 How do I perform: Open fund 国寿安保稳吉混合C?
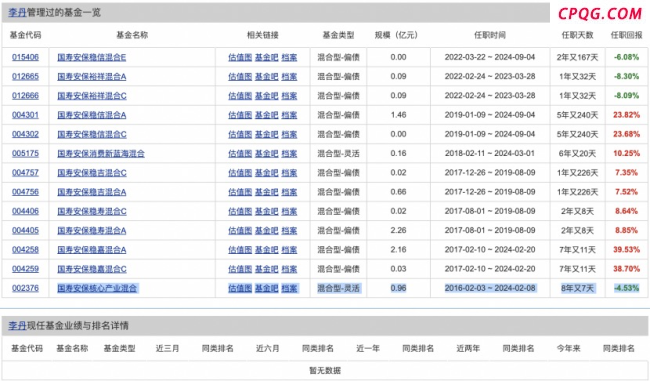[x=92, y=172]
